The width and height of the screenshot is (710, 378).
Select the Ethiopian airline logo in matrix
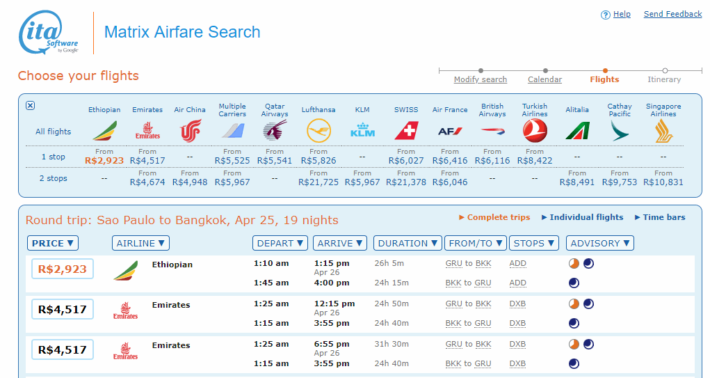(x=105, y=131)
